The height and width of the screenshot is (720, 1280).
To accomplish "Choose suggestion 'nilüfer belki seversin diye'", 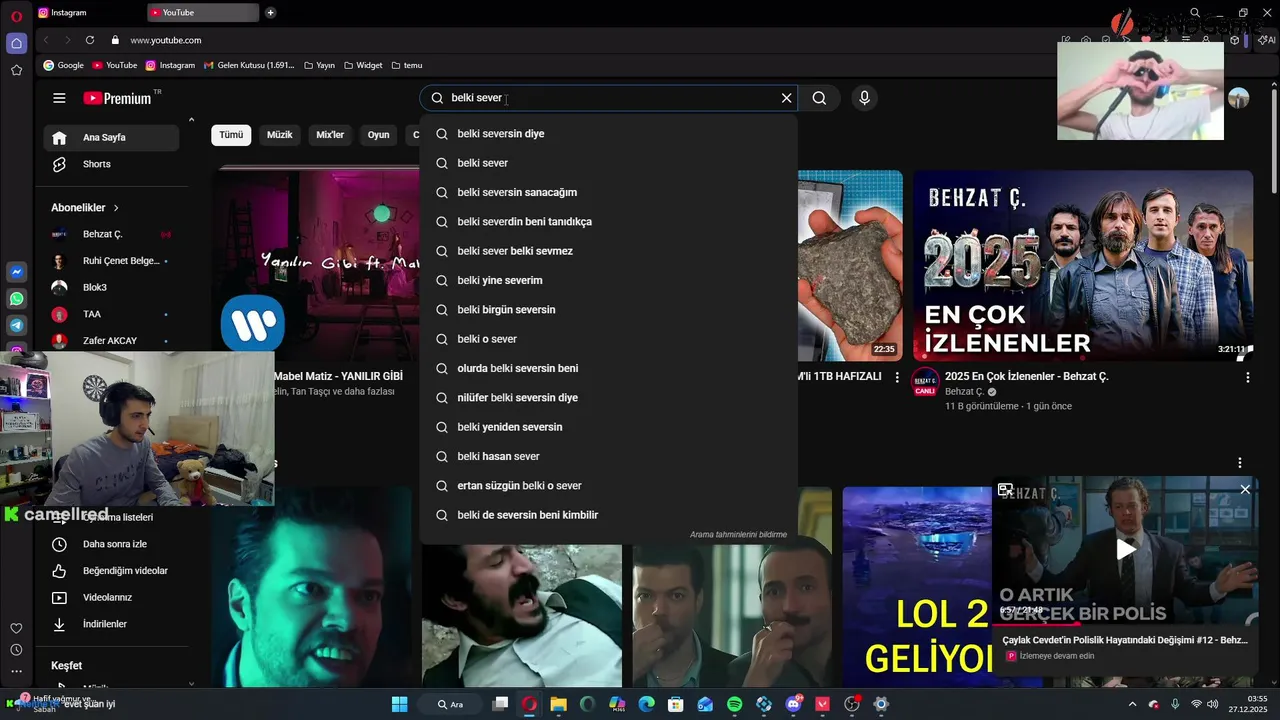I will 609,397.
